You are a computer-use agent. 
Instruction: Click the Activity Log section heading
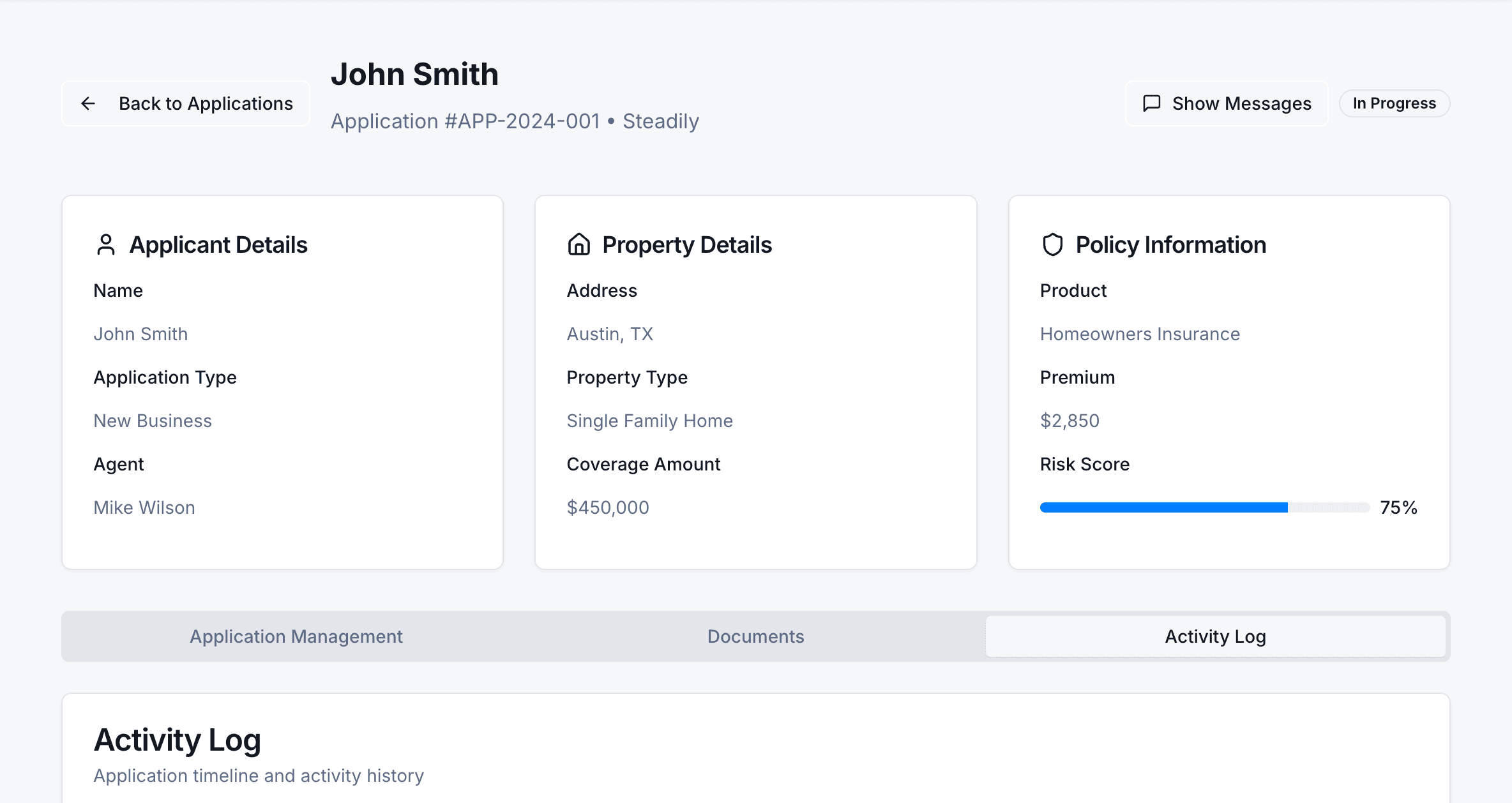click(178, 740)
